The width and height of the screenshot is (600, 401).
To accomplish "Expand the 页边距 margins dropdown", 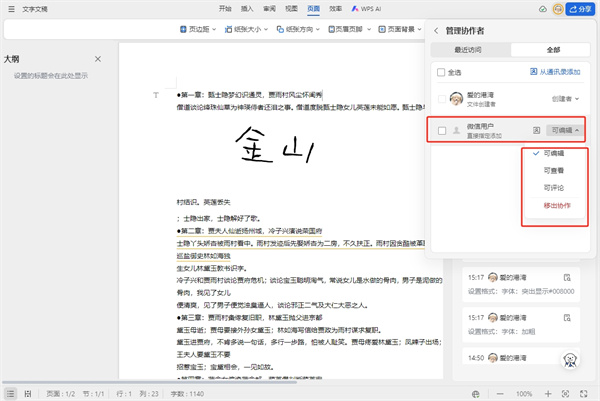I will coord(199,29).
